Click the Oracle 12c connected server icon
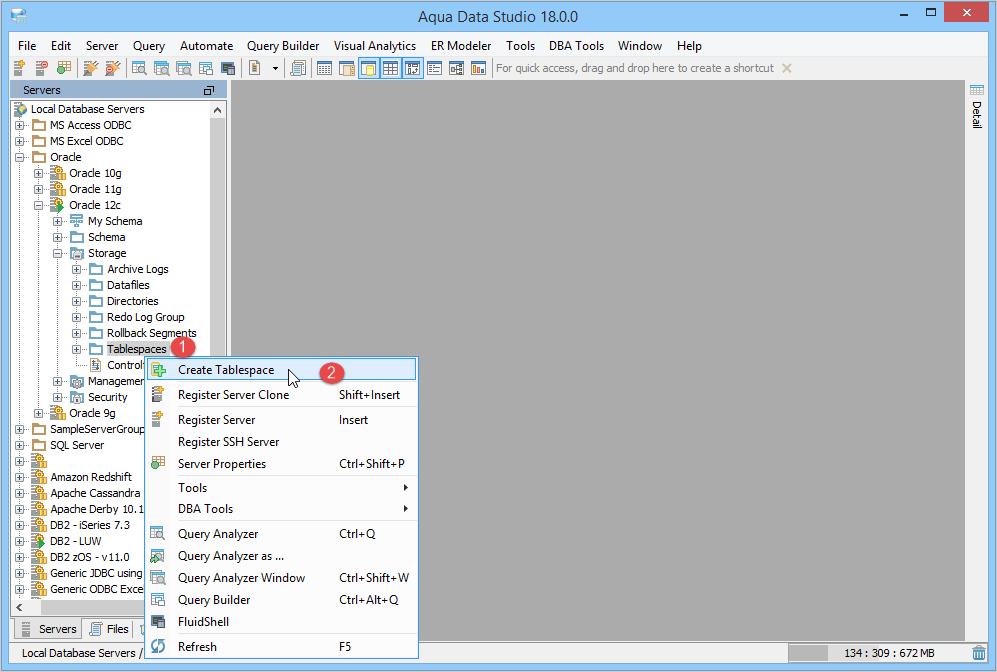Viewport: 997px width, 672px height. (58, 205)
